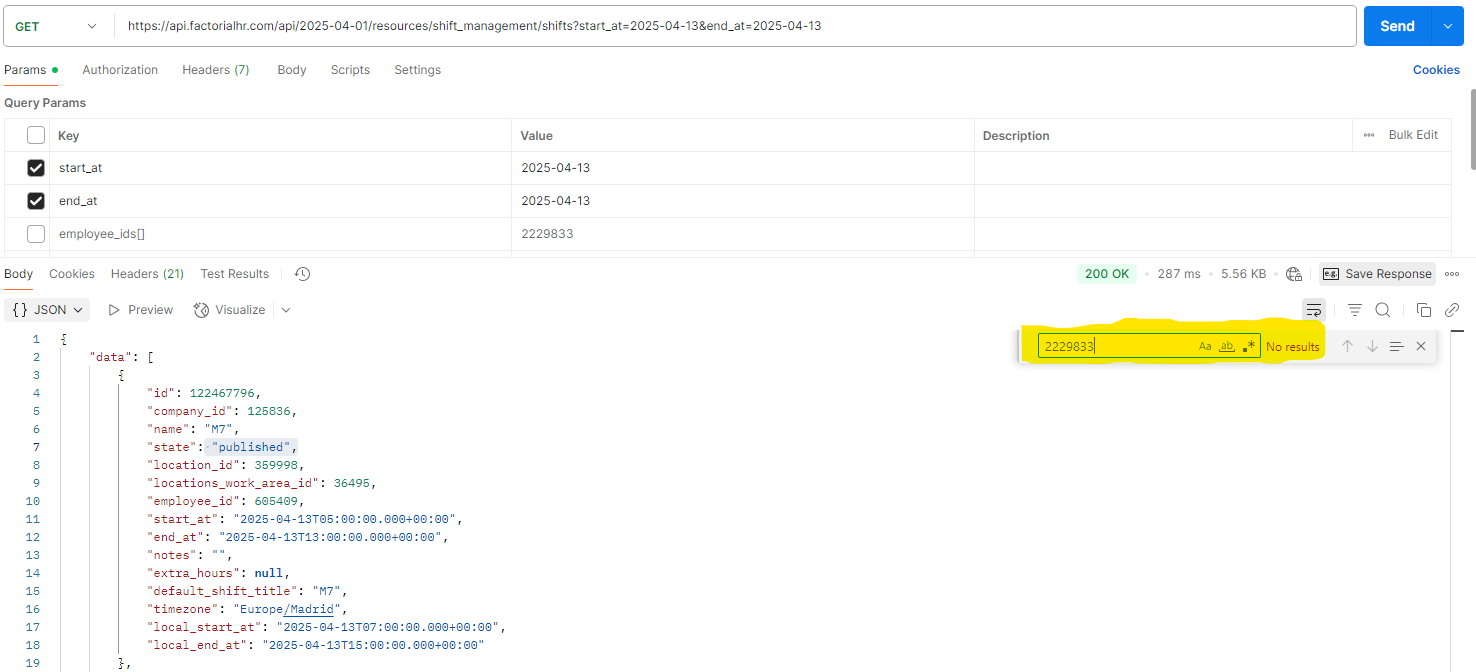The height and width of the screenshot is (672, 1476).
Task: Close the find box
Action: click(1421, 346)
